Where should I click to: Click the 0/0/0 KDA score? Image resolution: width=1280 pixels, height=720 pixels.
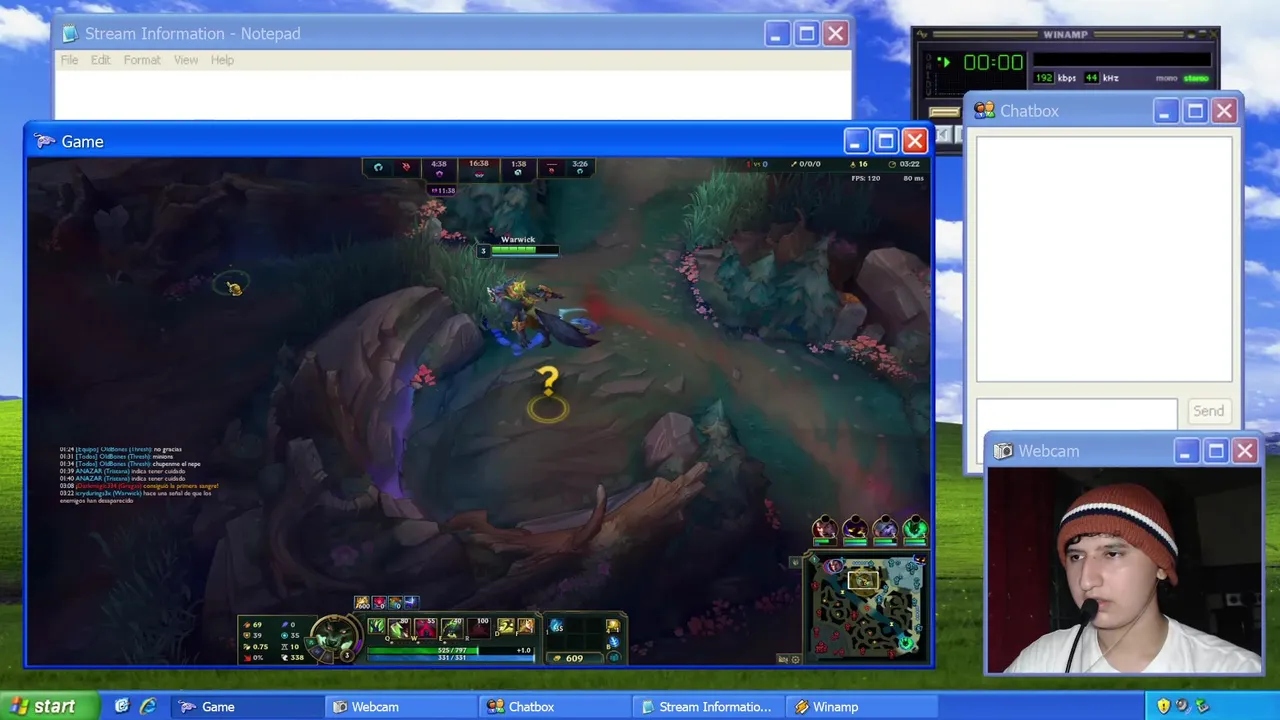809,164
